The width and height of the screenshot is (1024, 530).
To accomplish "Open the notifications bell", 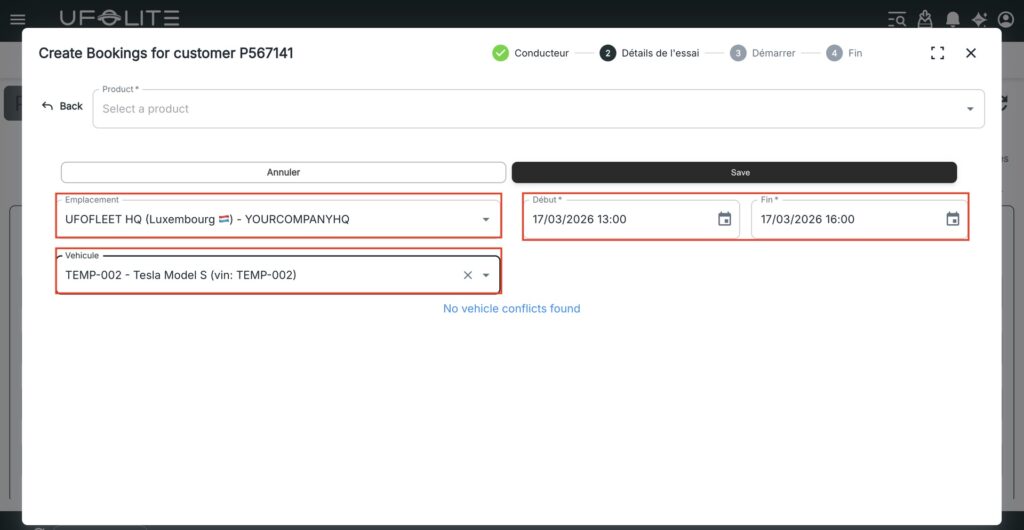I will point(952,19).
